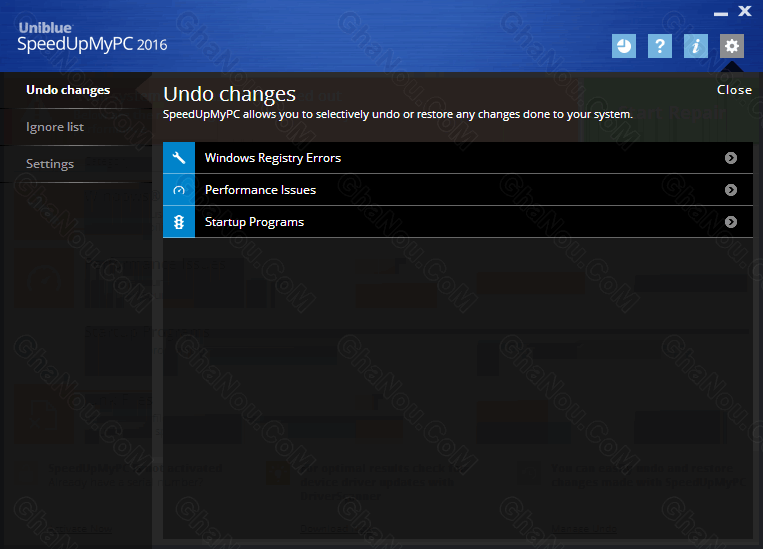Open the Performance Issues row
The image size is (763, 549).
[x=458, y=190]
